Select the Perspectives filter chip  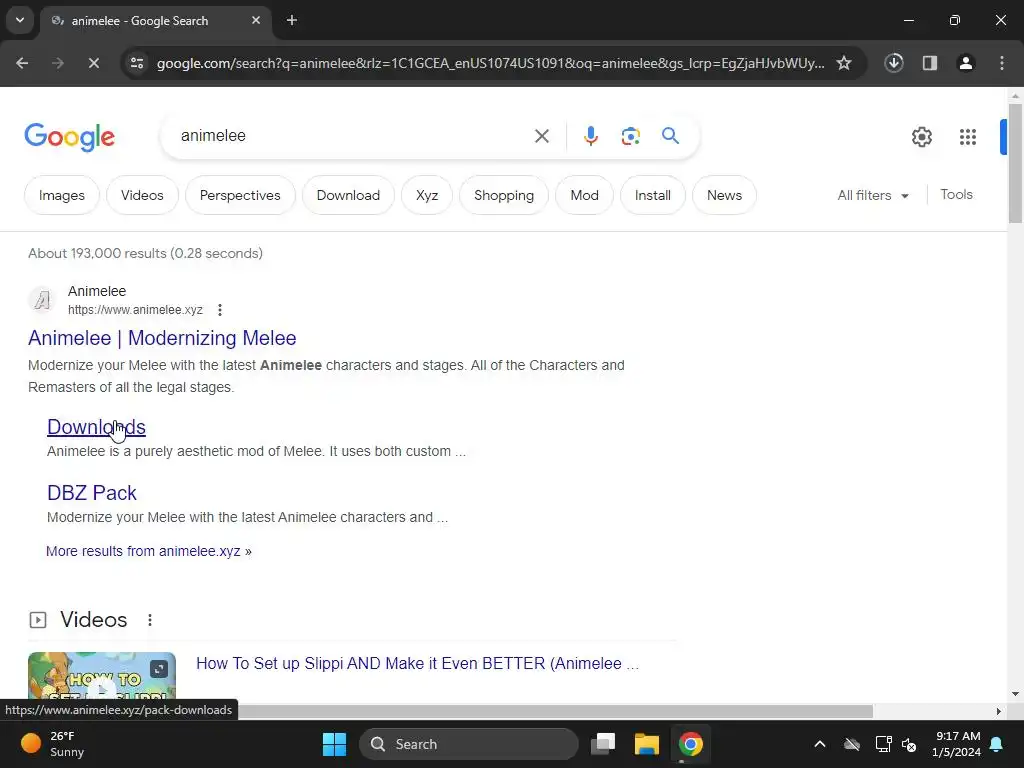[x=240, y=195]
